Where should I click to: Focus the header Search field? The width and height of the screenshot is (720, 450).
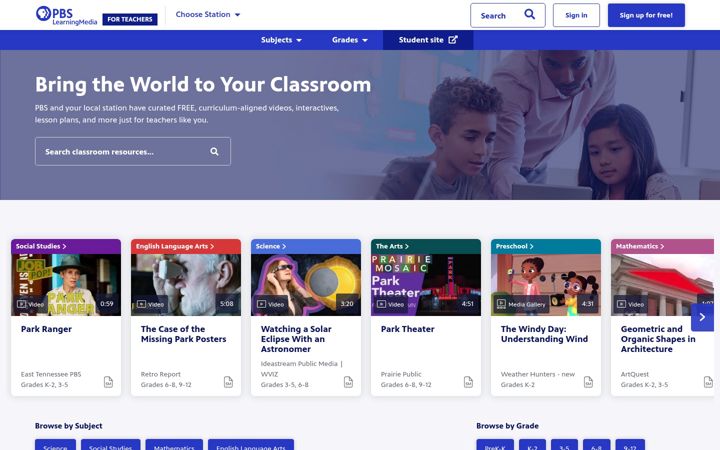(508, 15)
